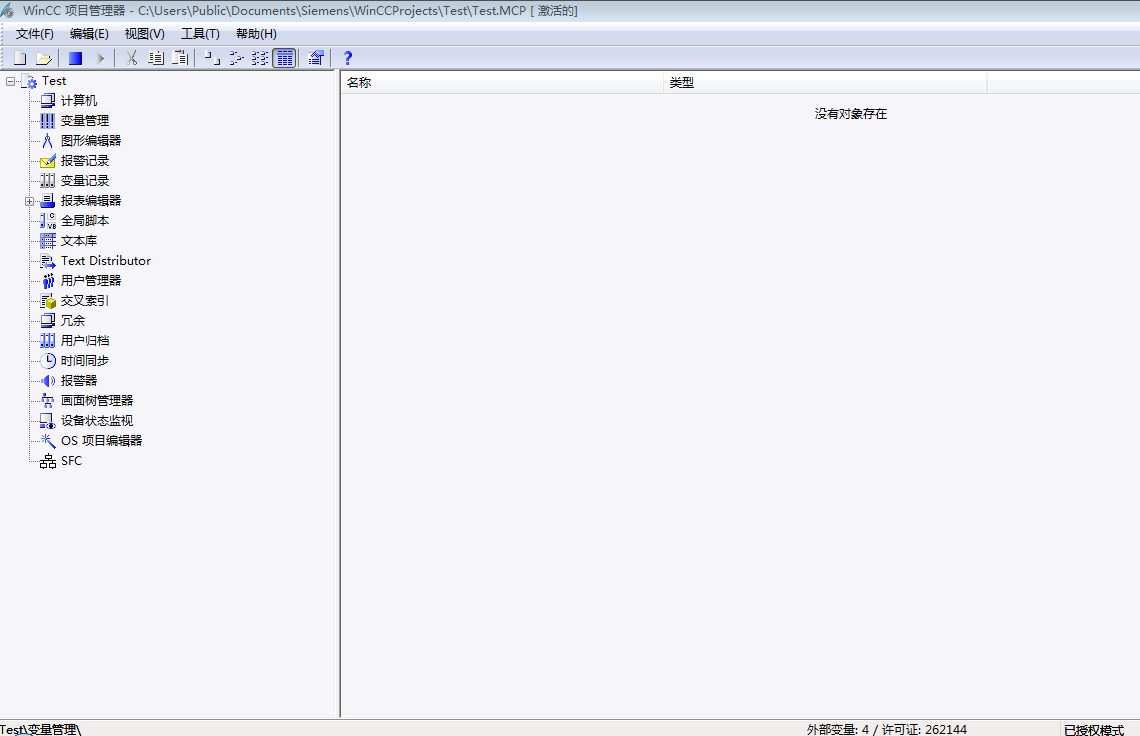This screenshot has width=1140, height=736.
Task: Collapse the Test project root node
Action: tap(10, 81)
